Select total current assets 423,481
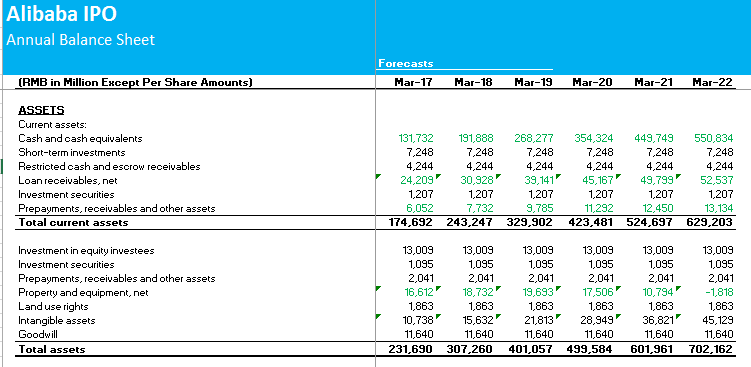This screenshot has width=751, height=367. (x=591, y=222)
